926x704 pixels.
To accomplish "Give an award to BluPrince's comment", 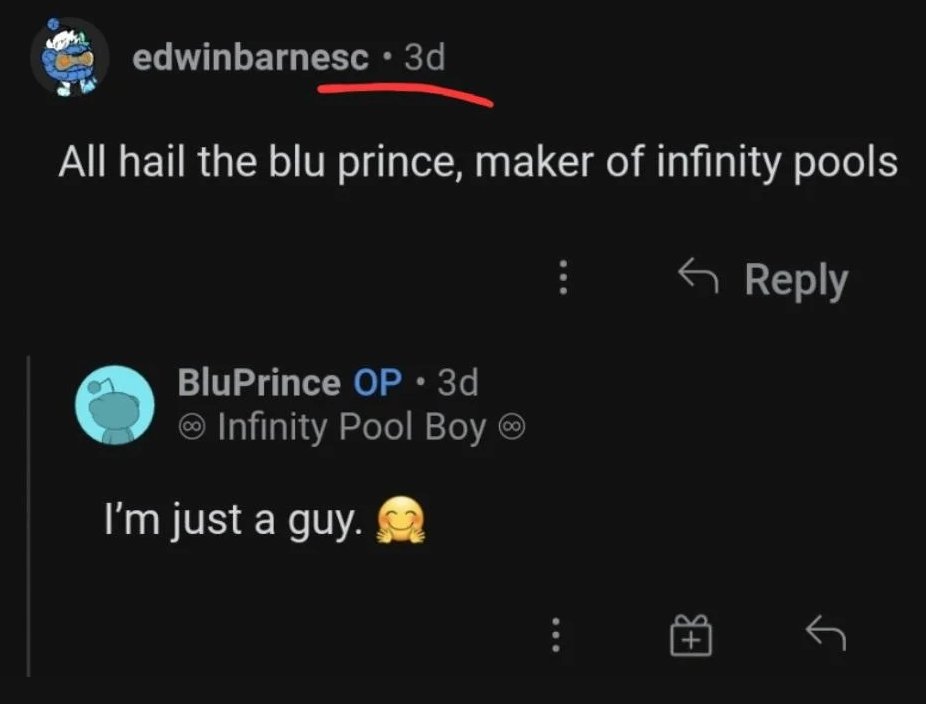I will (x=691, y=634).
